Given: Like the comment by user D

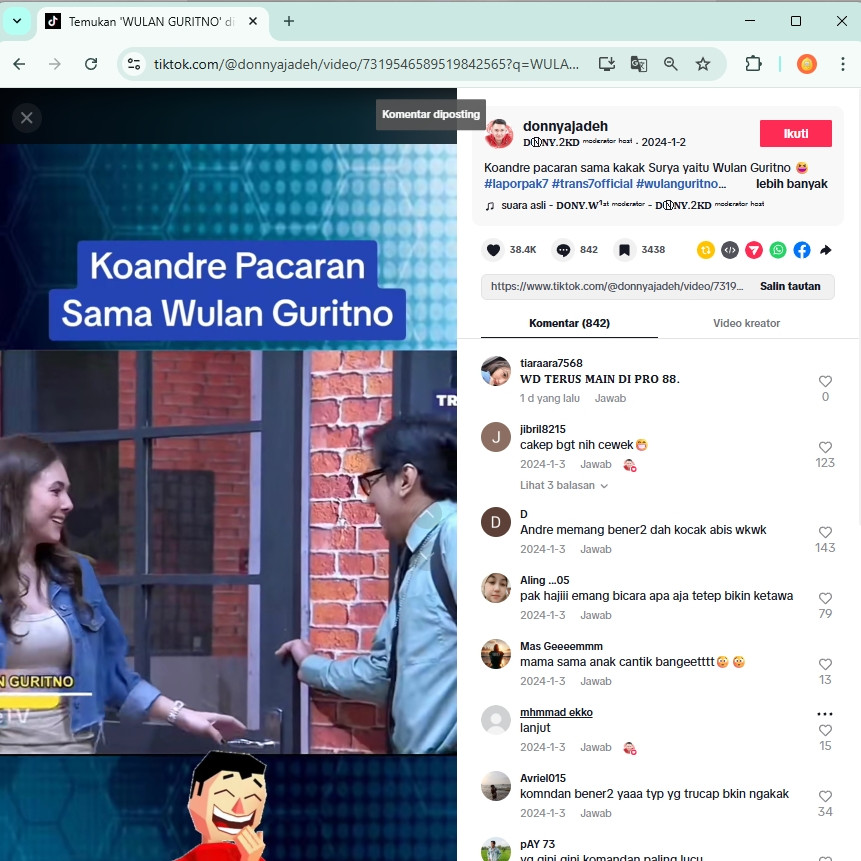Looking at the screenshot, I should (825, 532).
